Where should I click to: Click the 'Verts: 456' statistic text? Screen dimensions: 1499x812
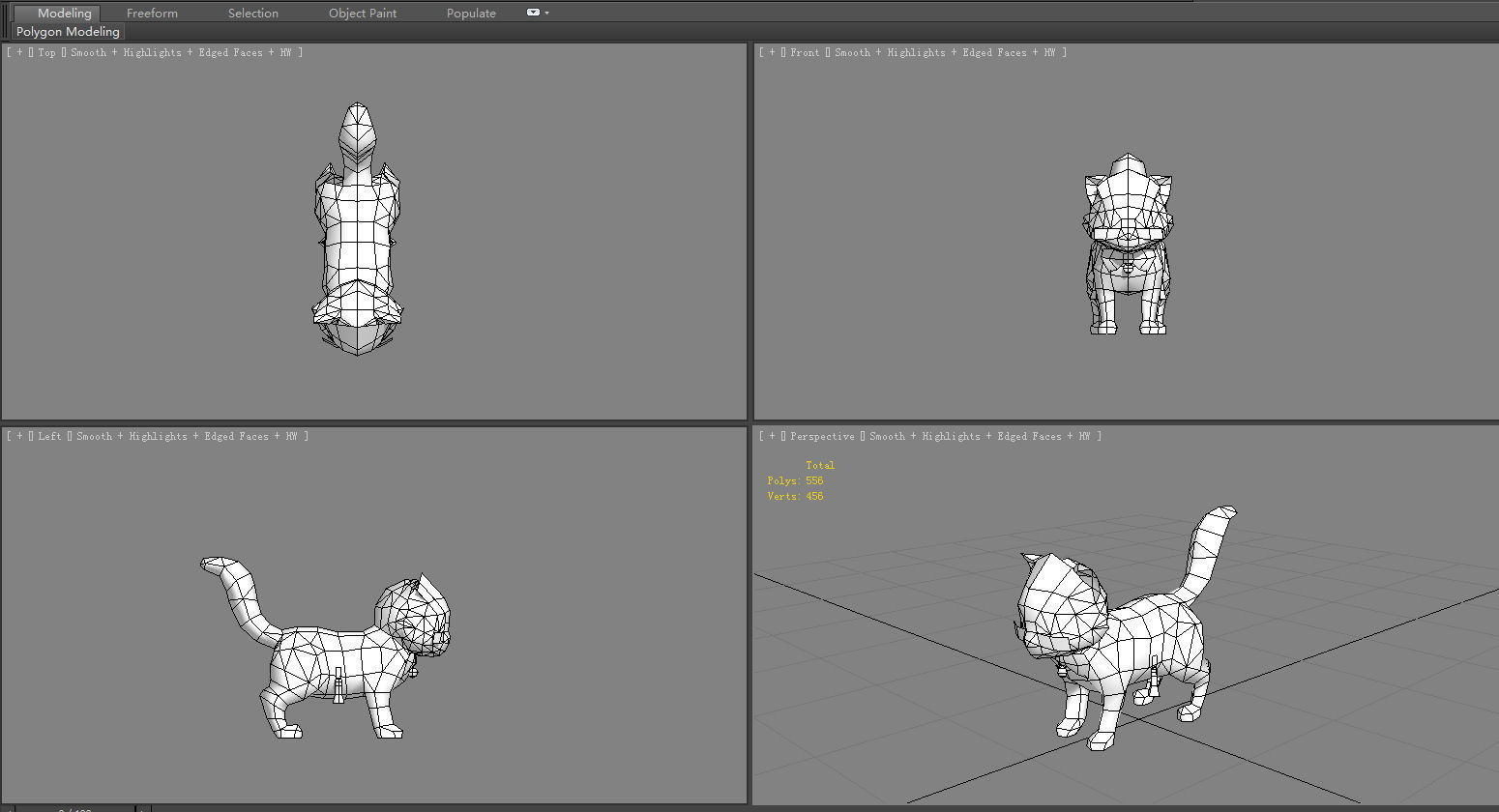(x=795, y=496)
